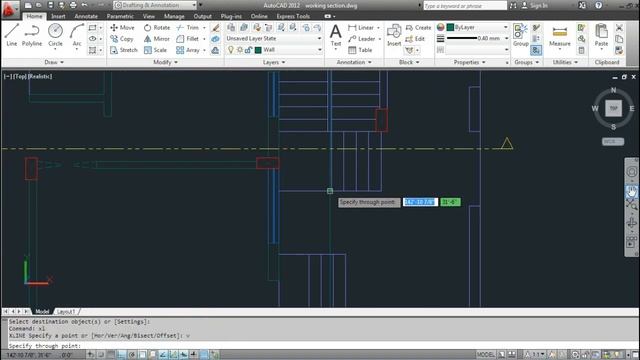
Task: Expand the Annotation panel
Action: tap(354, 62)
